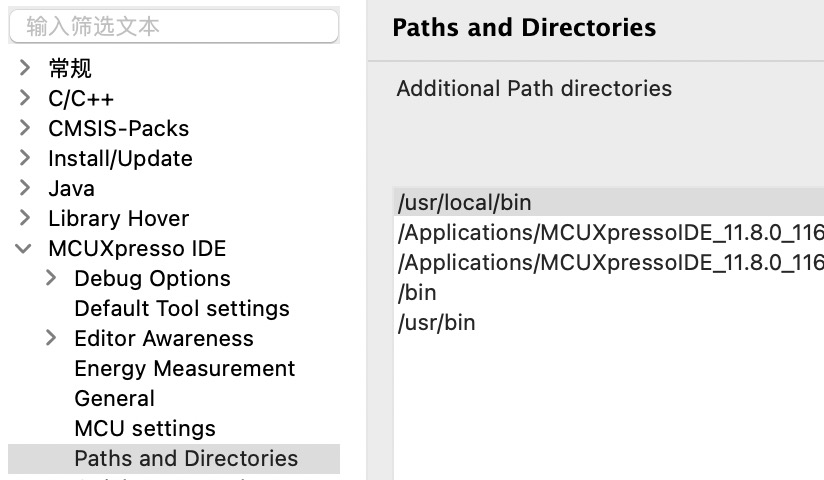
Task: Select the /bin path entry
Action: pos(417,292)
